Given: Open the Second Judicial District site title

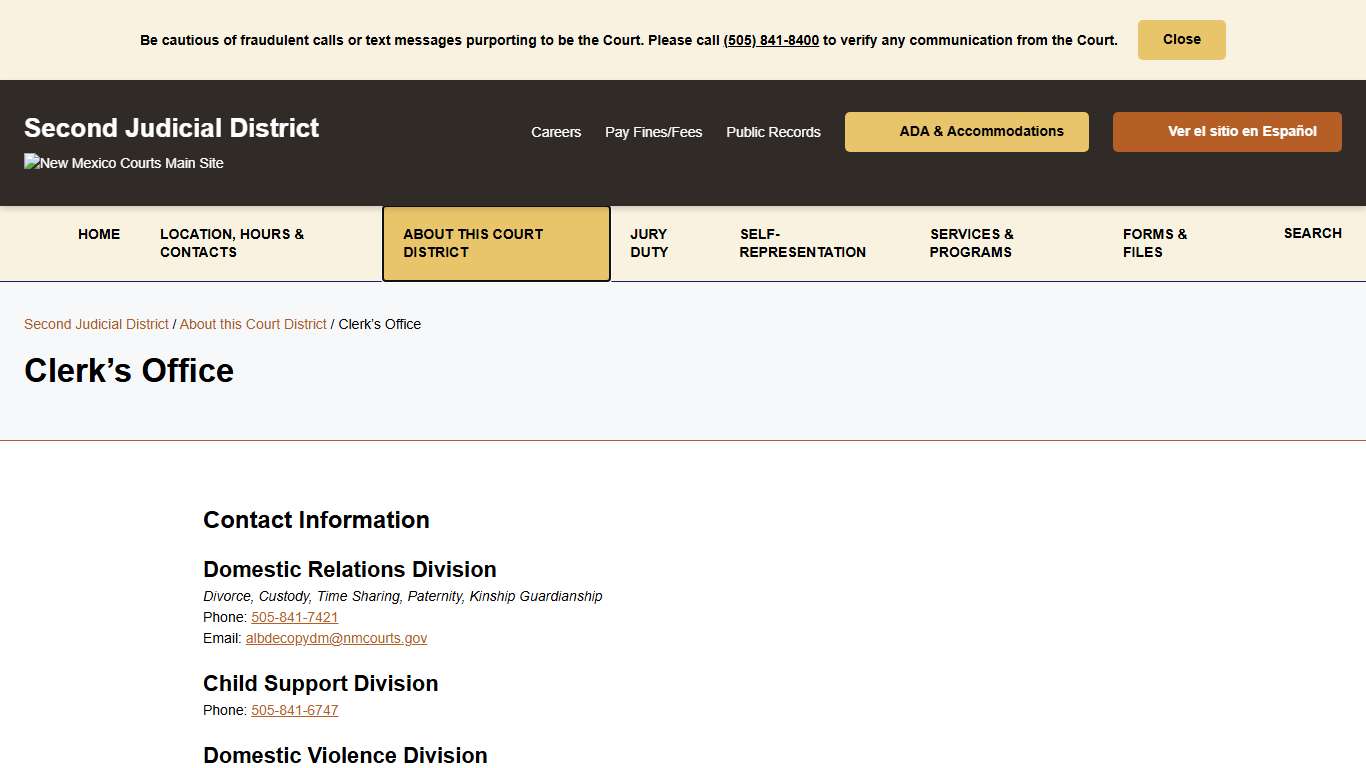Looking at the screenshot, I should click(171, 128).
